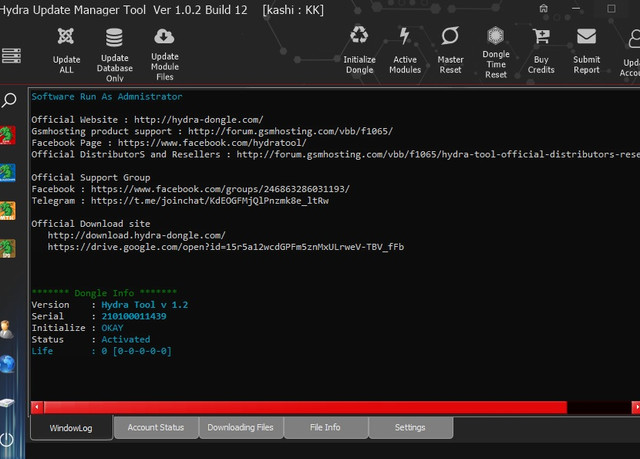Click the Life value '0 [0-0-0-0-0]'
Screen dimensions: 640x459
point(136,351)
